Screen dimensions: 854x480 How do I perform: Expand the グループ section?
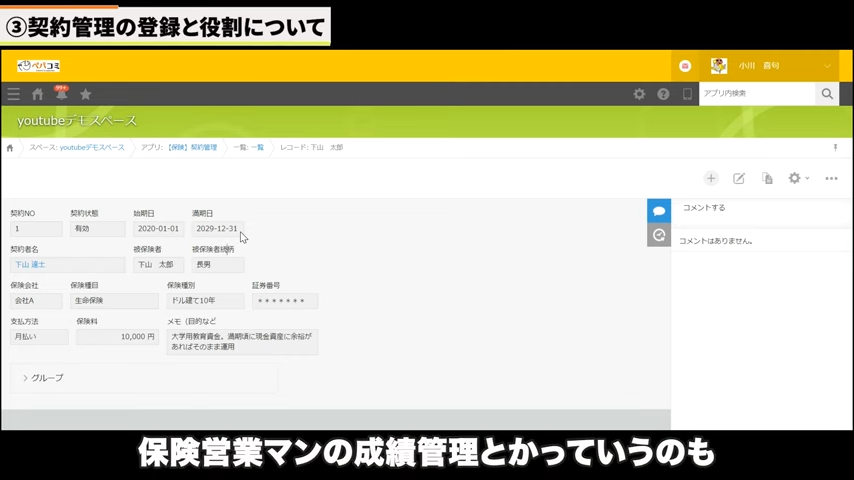pyautogui.click(x=43, y=378)
